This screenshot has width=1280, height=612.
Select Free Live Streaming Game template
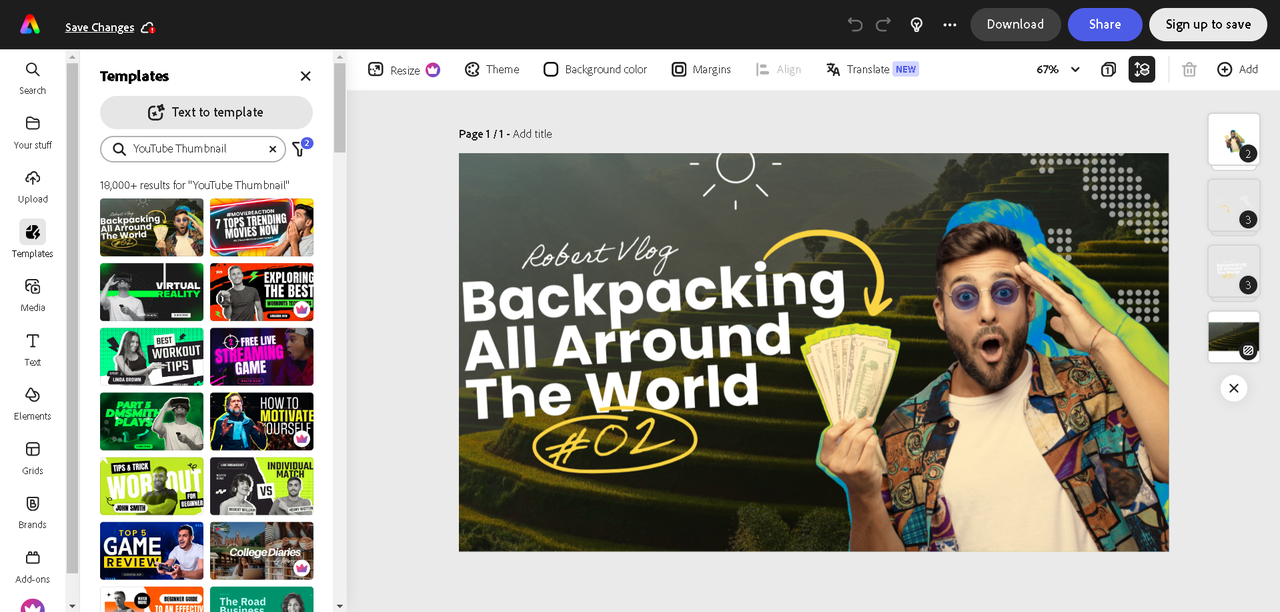click(x=262, y=357)
